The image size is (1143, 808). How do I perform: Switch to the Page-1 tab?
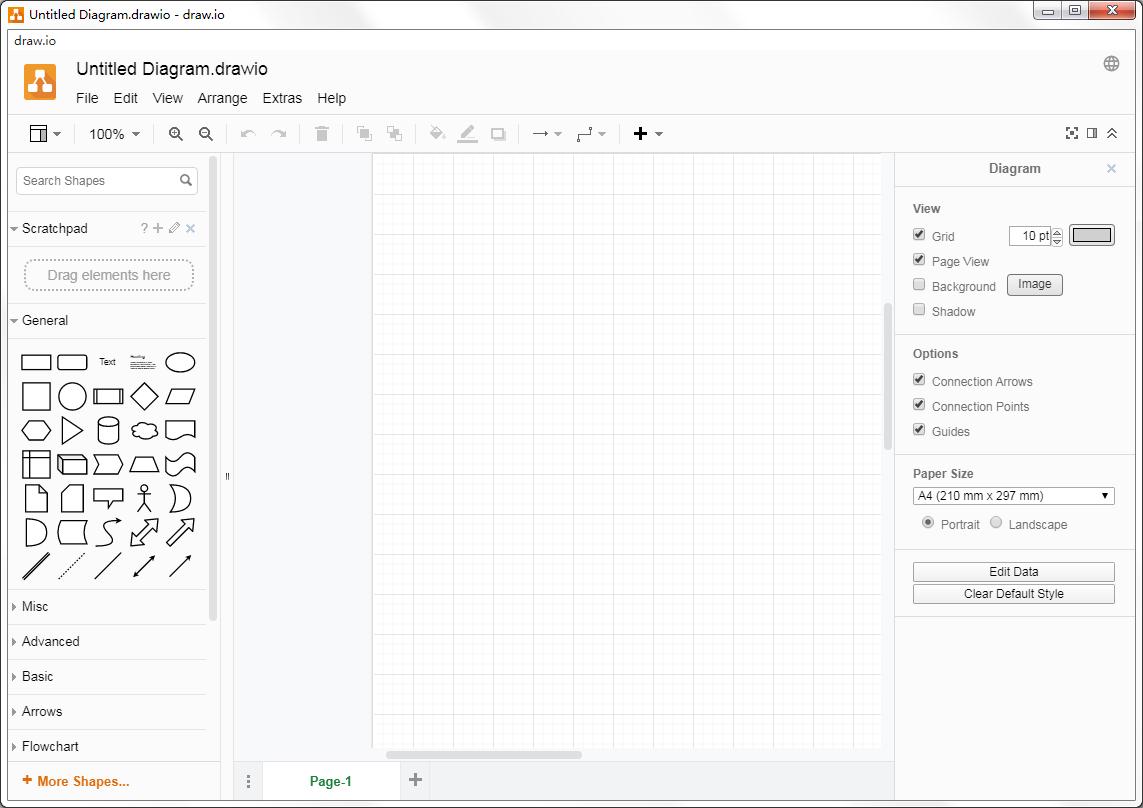pyautogui.click(x=331, y=781)
